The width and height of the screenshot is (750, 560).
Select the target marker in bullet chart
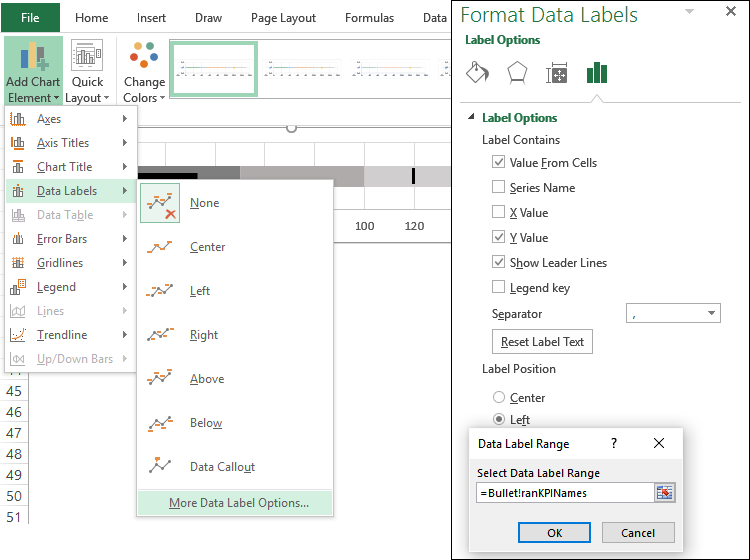[x=413, y=176]
